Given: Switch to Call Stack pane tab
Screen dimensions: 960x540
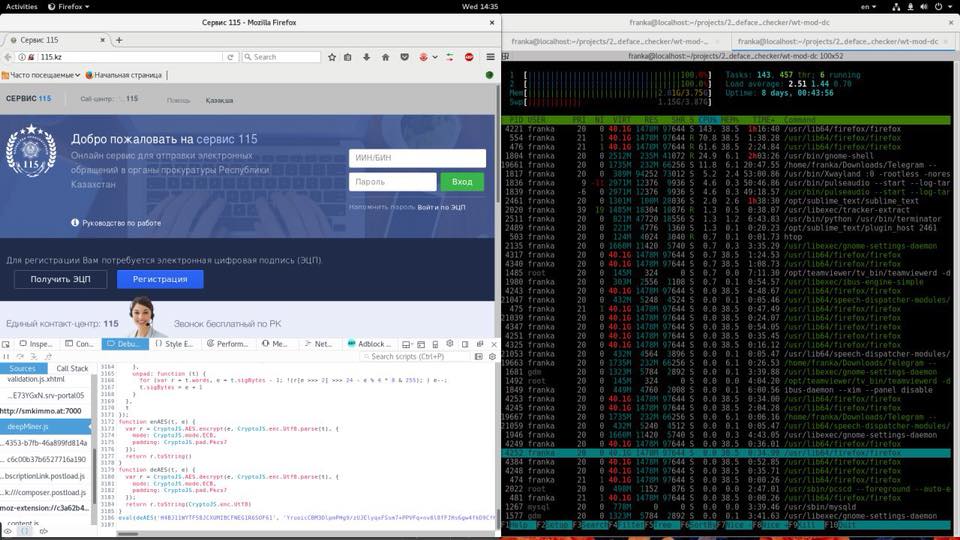Looking at the screenshot, I should 72,369.
